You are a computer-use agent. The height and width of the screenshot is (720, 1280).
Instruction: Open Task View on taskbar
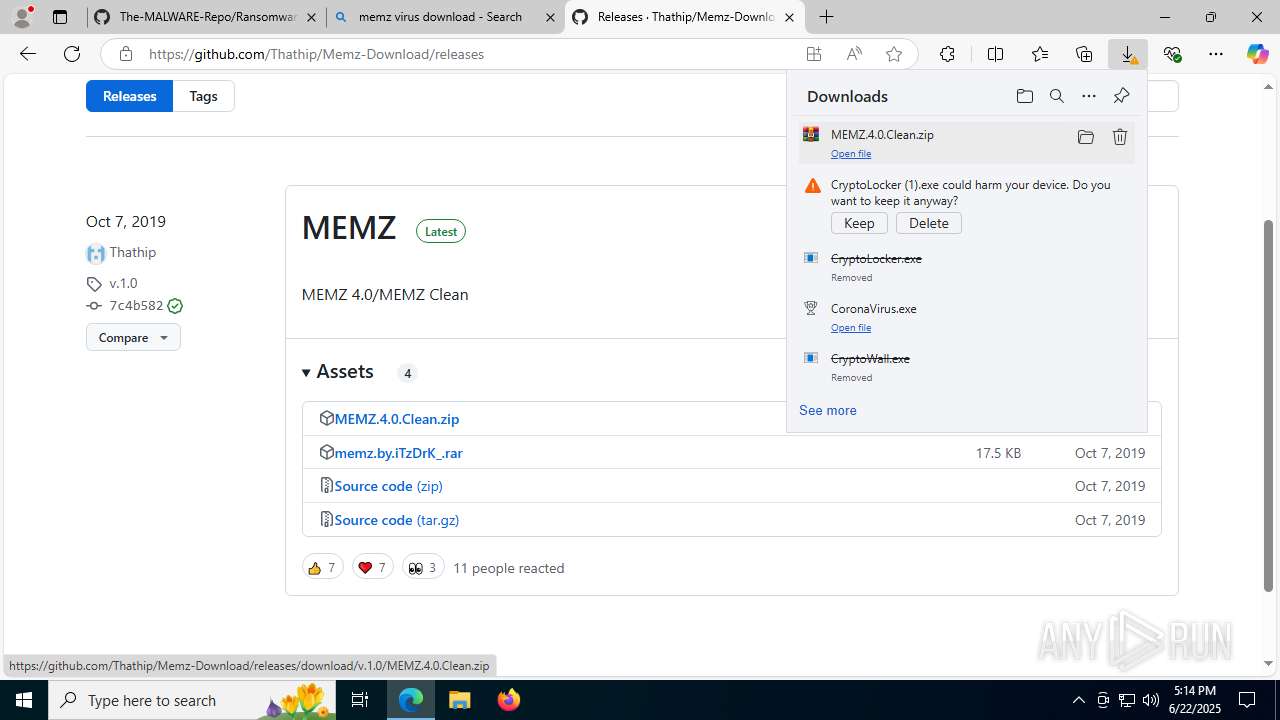(360, 700)
